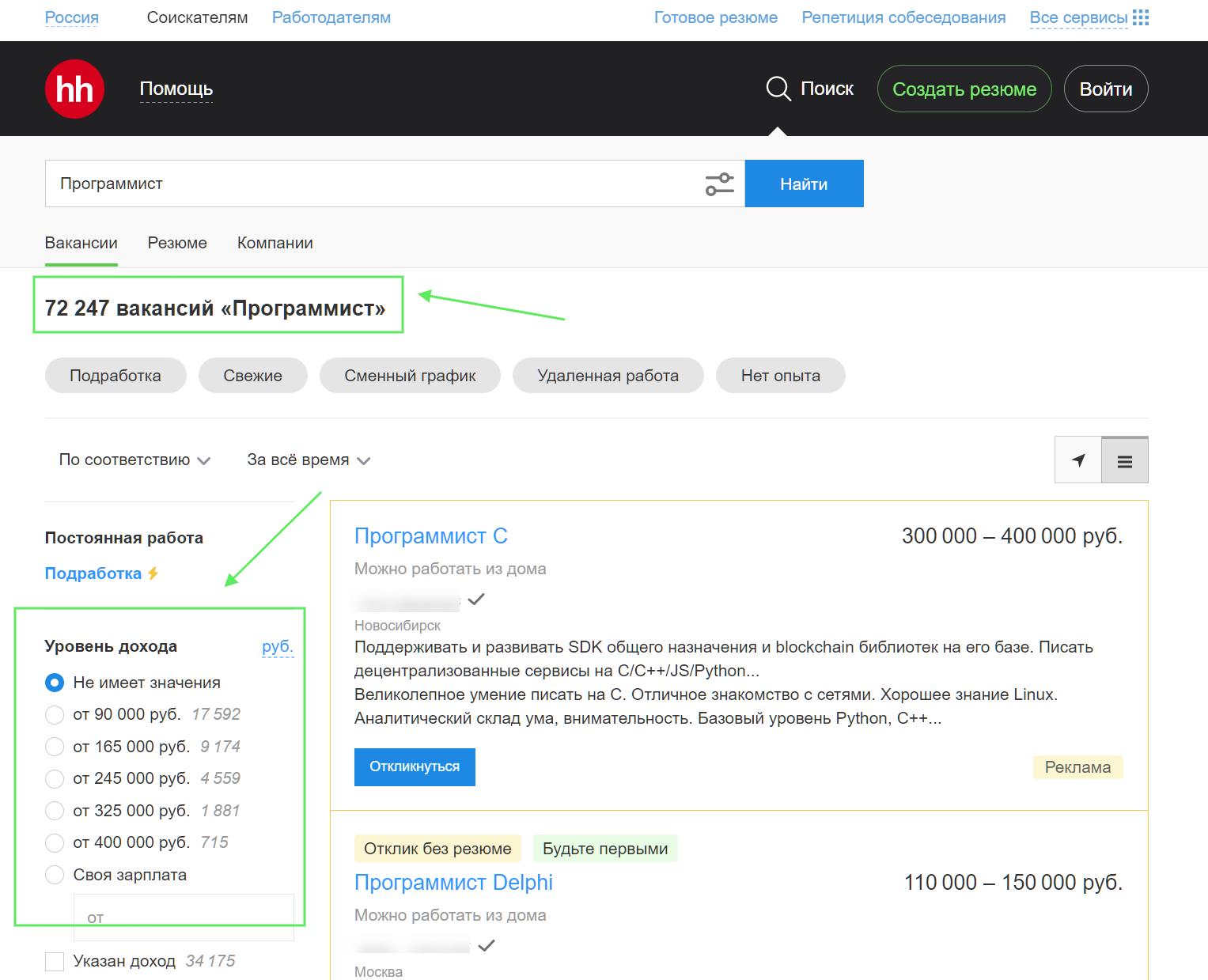Choose the от 400 000 руб. option
The image size is (1208, 980).
point(55,843)
